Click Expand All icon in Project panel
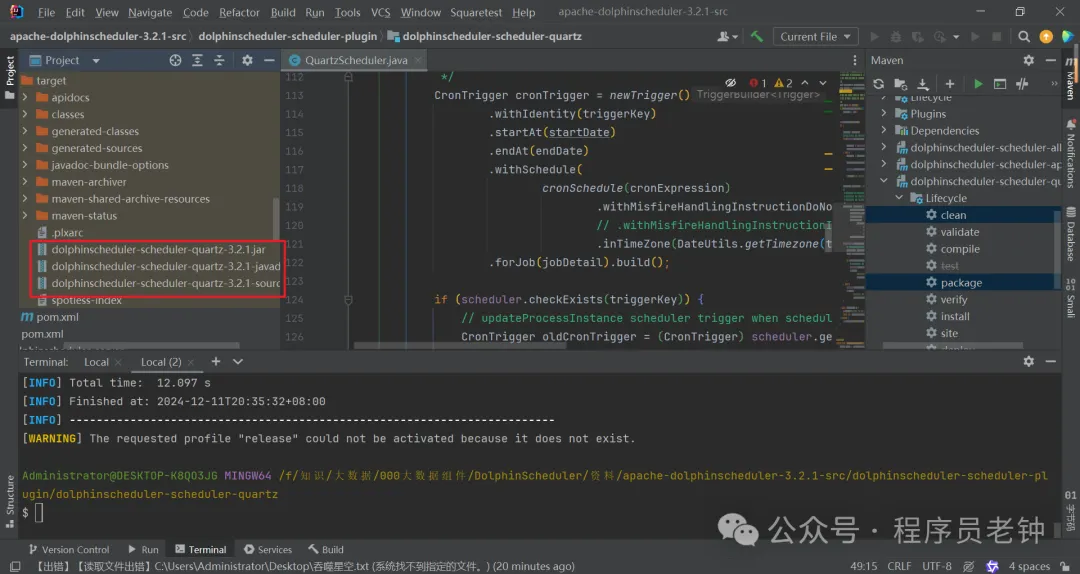 click(197, 61)
